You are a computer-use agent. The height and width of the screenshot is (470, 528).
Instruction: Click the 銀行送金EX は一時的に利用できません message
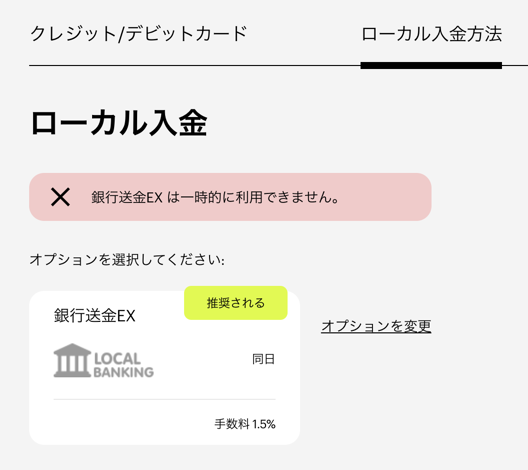point(215,197)
